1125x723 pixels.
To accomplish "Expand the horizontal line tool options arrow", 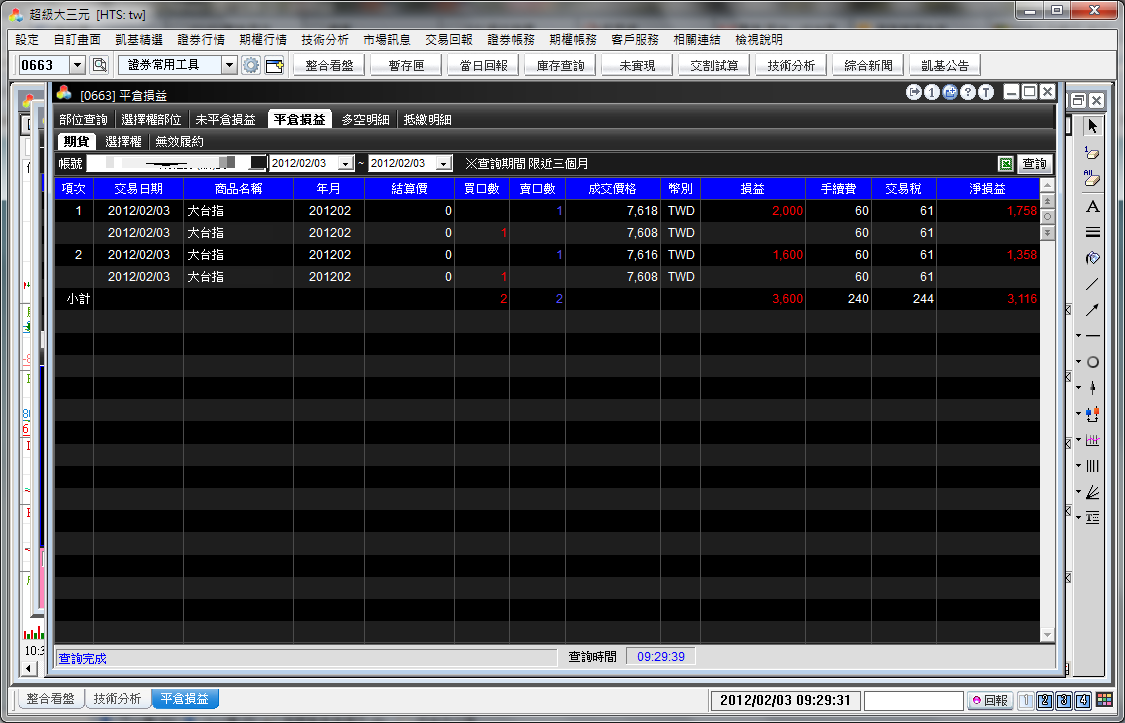I will [x=1078, y=336].
